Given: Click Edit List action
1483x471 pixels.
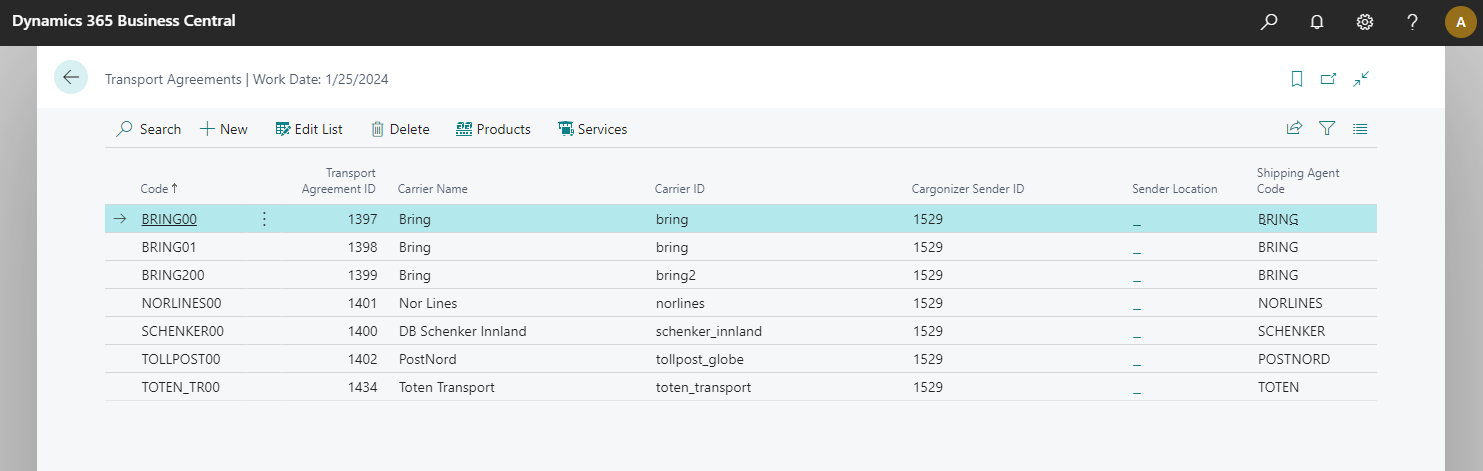Looking at the screenshot, I should pos(309,129).
